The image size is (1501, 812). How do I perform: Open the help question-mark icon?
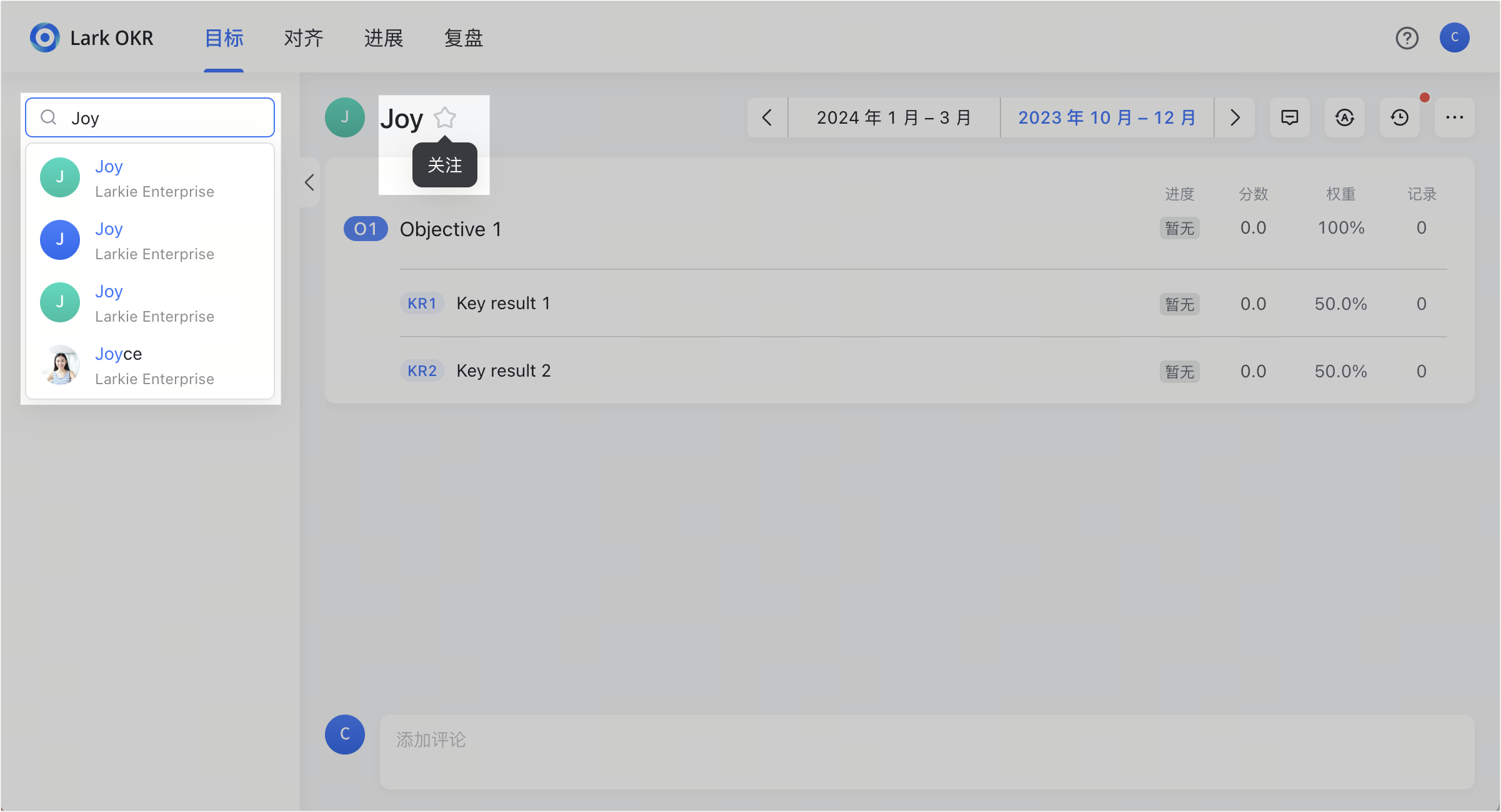coord(1407,38)
